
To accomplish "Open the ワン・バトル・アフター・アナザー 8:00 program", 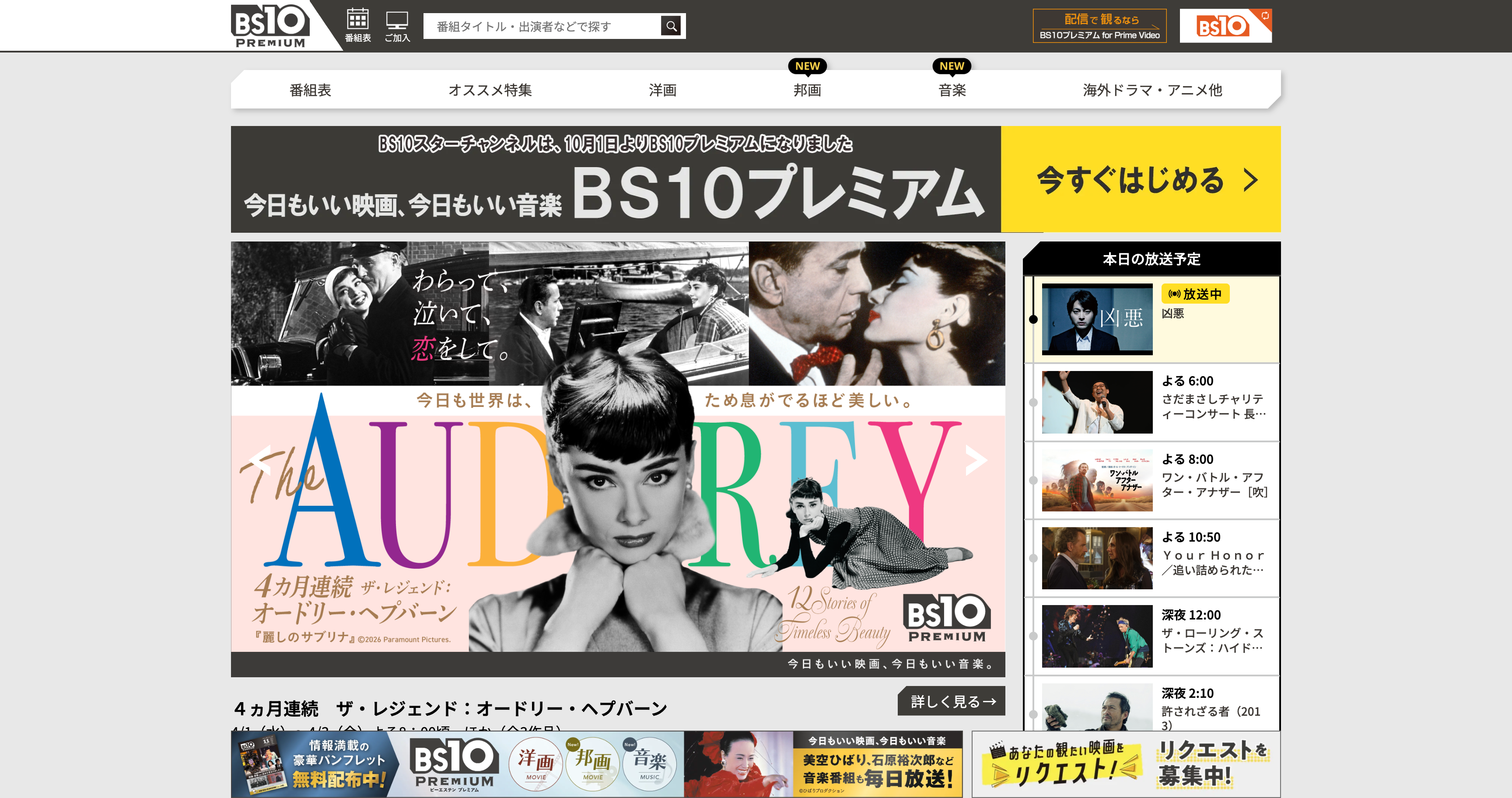I will (1152, 480).
